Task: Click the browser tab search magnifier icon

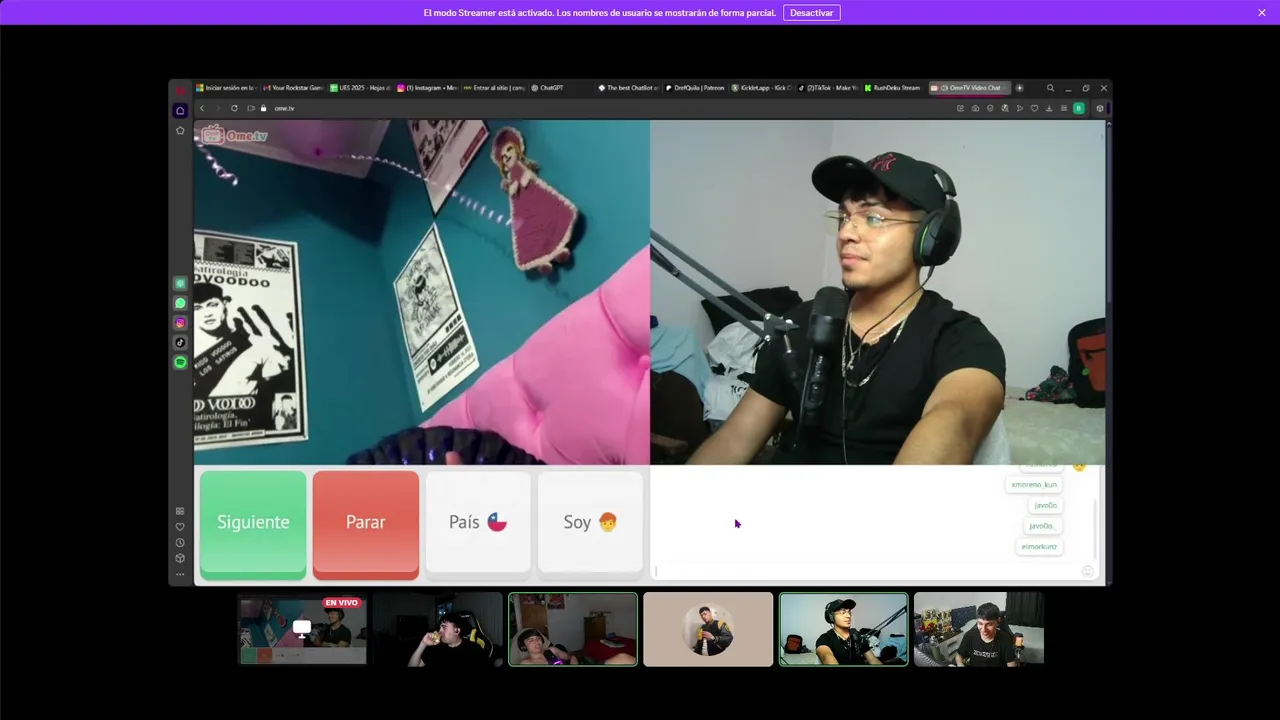Action: coord(1050,88)
